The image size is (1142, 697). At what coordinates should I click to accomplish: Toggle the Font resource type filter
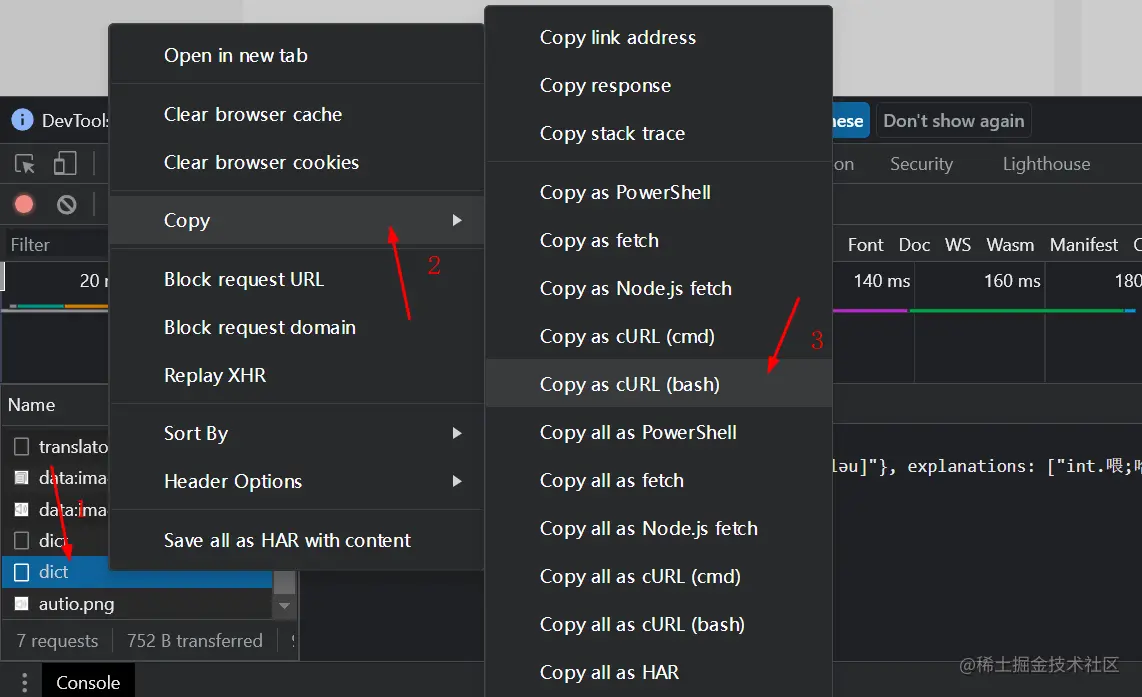point(865,245)
